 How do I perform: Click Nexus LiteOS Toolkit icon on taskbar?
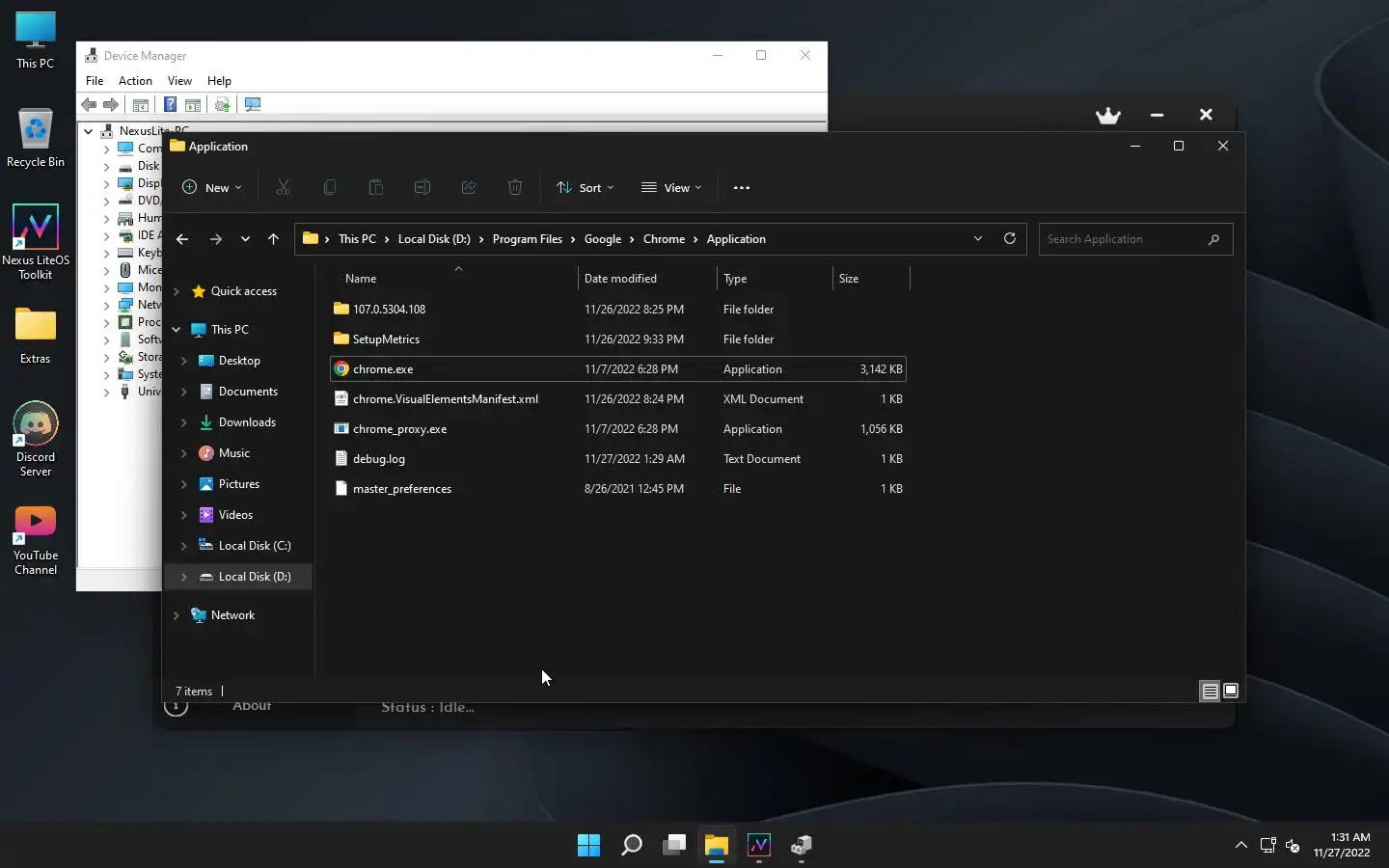click(759, 846)
